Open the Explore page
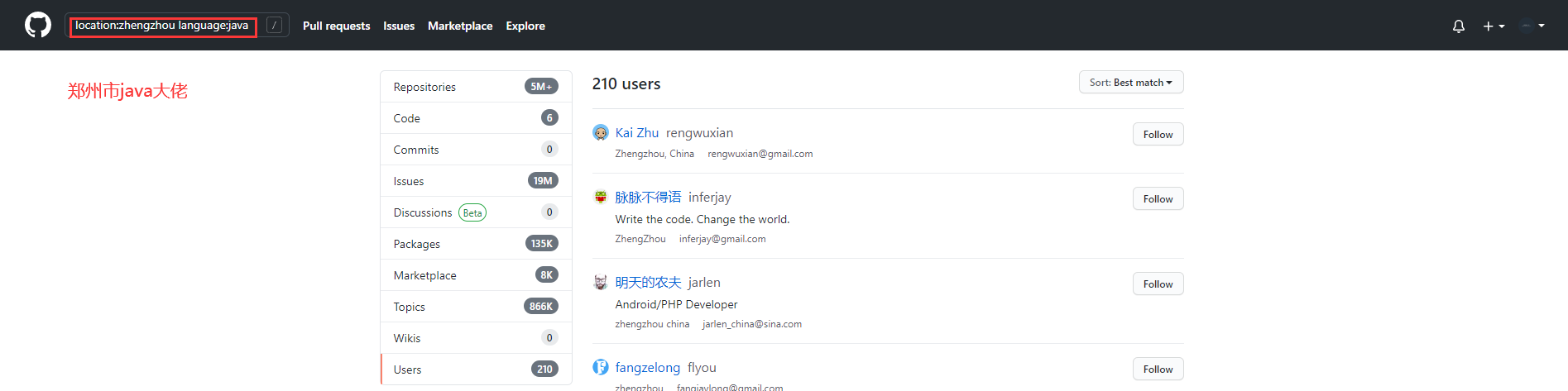Screen dimensions: 1568x391 click(x=525, y=26)
